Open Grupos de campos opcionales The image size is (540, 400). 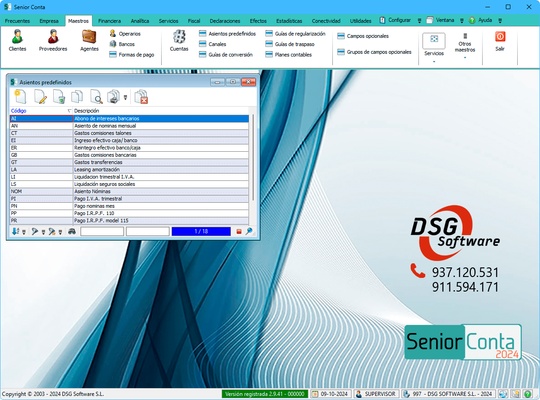pos(374,52)
